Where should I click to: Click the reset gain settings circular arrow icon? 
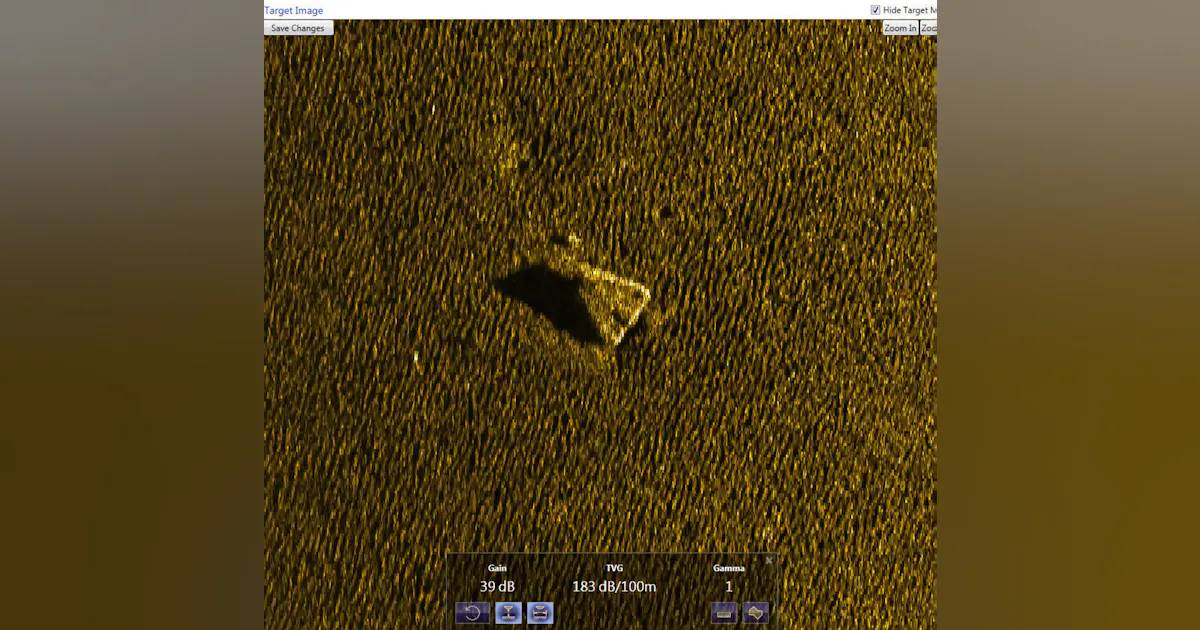pyautogui.click(x=472, y=613)
